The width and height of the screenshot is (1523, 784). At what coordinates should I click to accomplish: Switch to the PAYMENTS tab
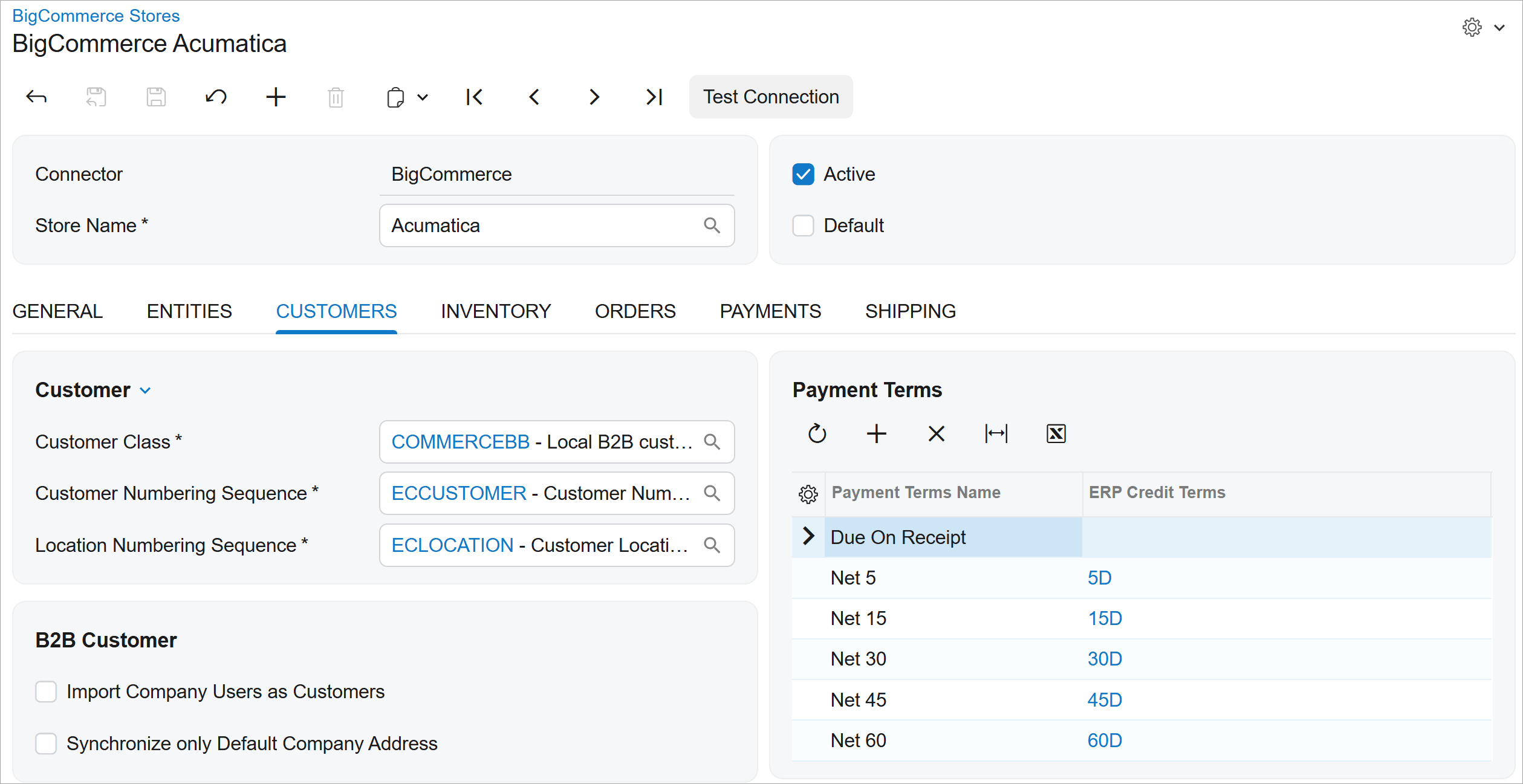(770, 311)
